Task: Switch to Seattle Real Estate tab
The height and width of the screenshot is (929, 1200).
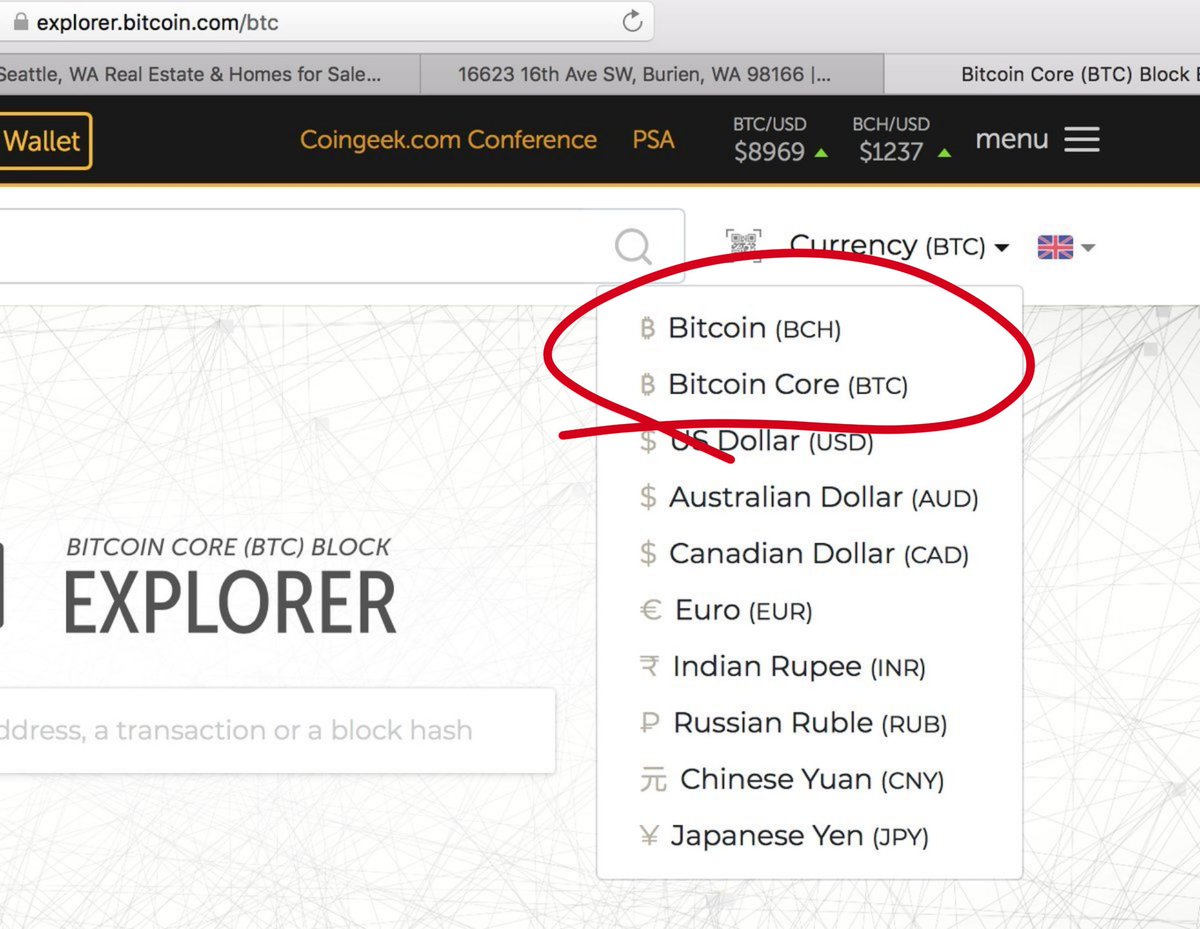Action: [209, 74]
